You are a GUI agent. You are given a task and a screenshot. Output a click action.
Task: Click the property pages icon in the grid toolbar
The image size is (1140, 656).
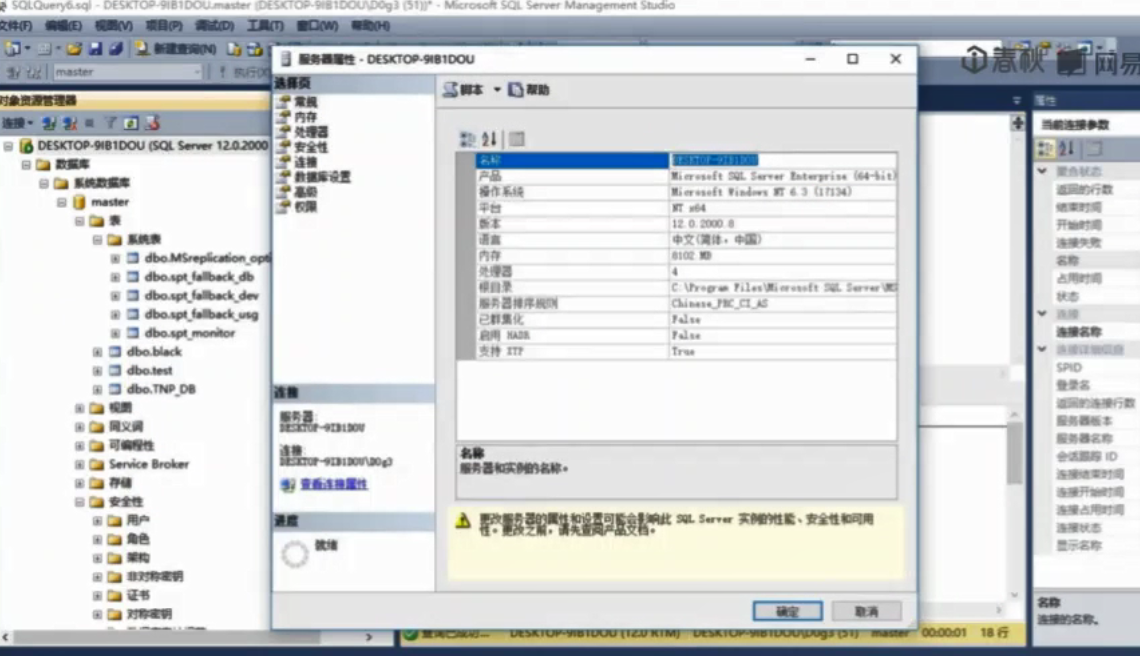[x=517, y=138]
